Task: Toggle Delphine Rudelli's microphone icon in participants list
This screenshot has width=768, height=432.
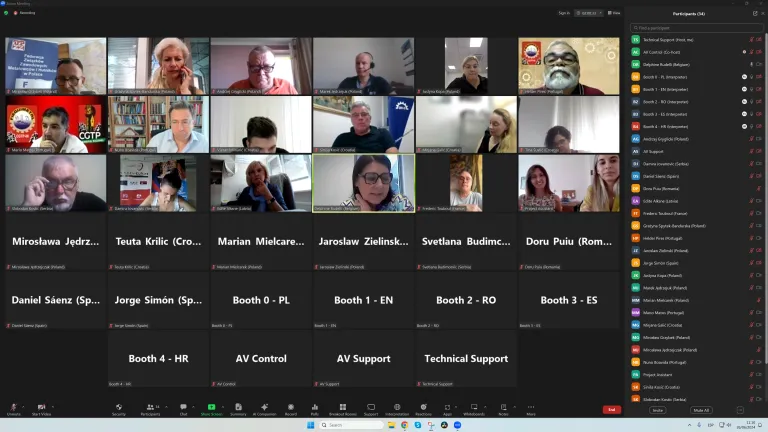Action: pyautogui.click(x=751, y=64)
